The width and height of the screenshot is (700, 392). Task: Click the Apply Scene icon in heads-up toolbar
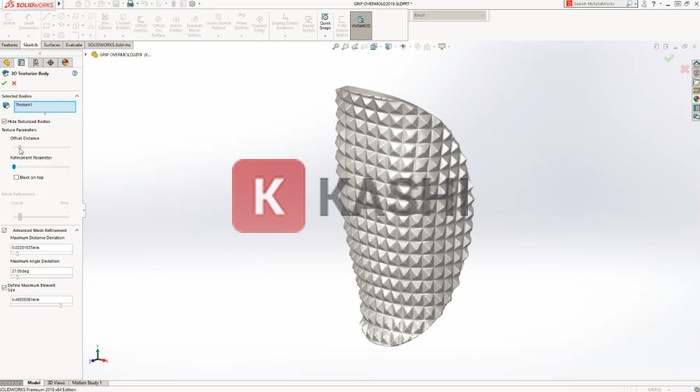click(427, 46)
